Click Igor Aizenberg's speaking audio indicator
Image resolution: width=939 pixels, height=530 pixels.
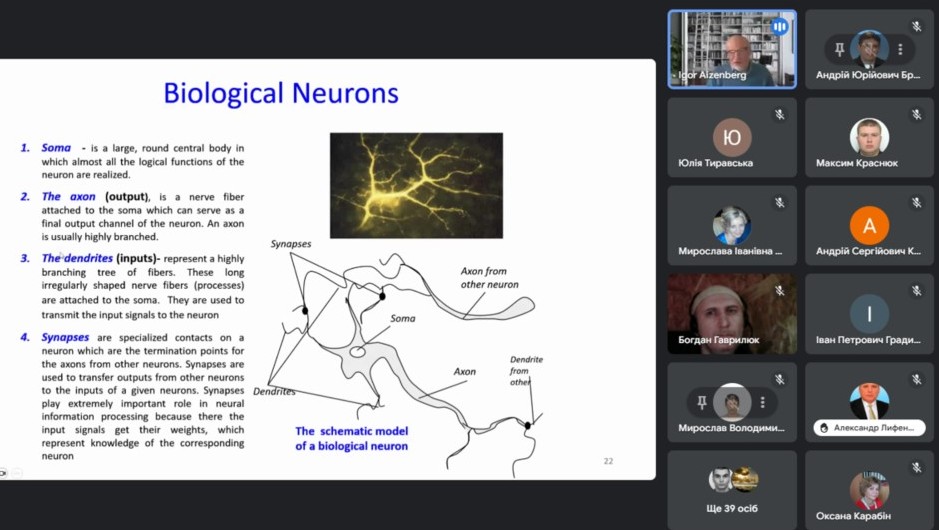tap(779, 27)
